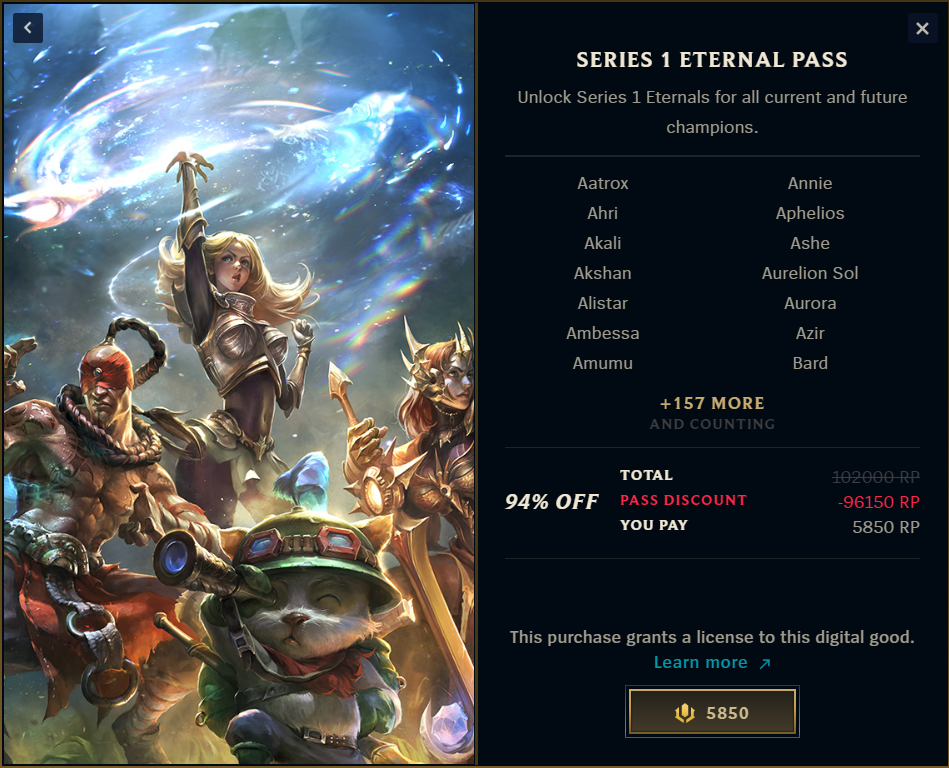Click the 94% OFF discount label
The height and width of the screenshot is (768, 949).
click(551, 502)
